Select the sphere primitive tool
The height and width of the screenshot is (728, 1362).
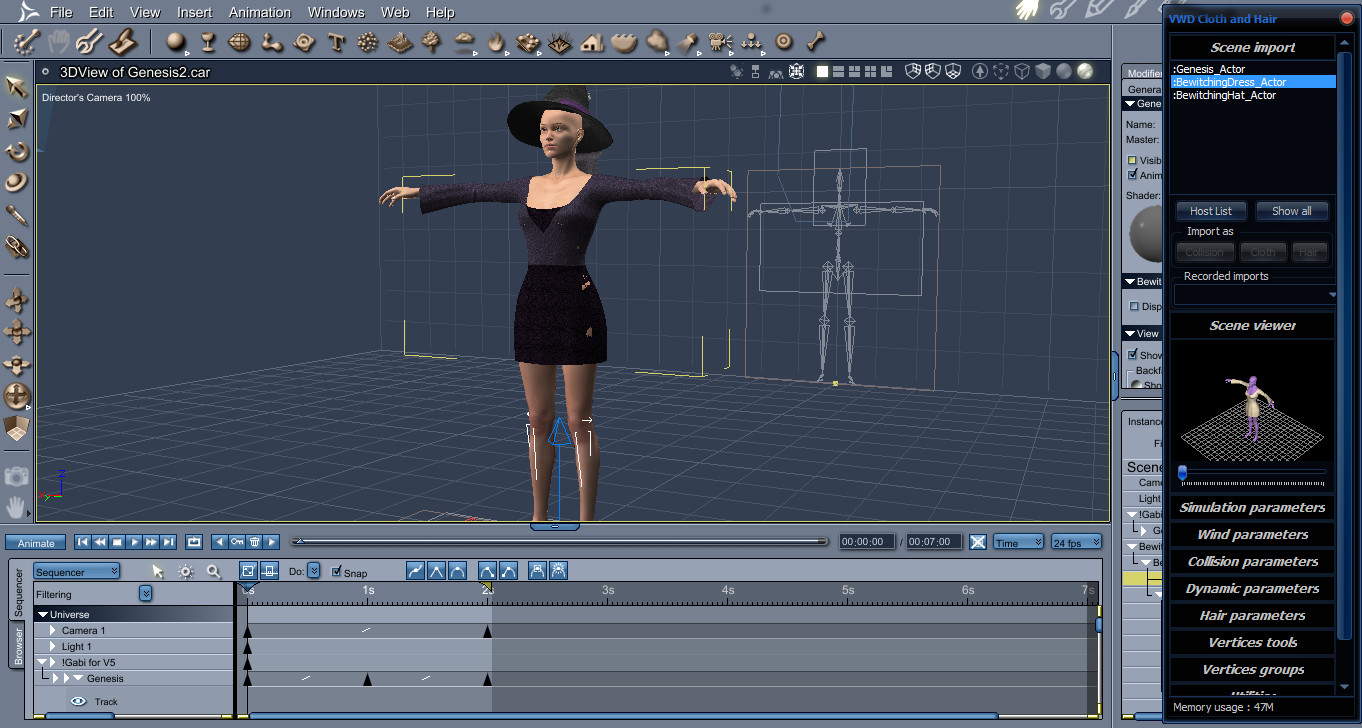[176, 42]
